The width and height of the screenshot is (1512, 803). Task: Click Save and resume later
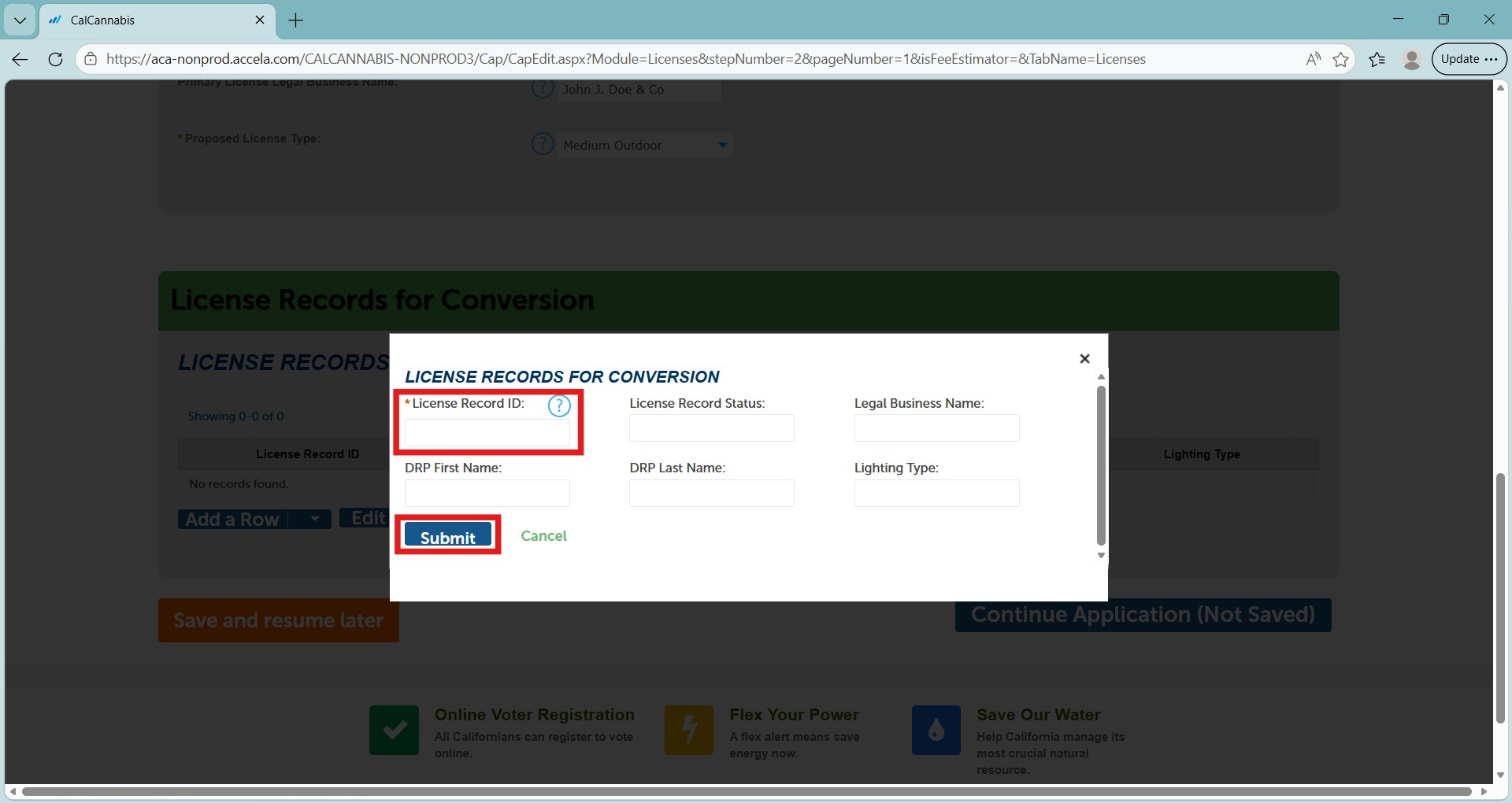click(279, 620)
